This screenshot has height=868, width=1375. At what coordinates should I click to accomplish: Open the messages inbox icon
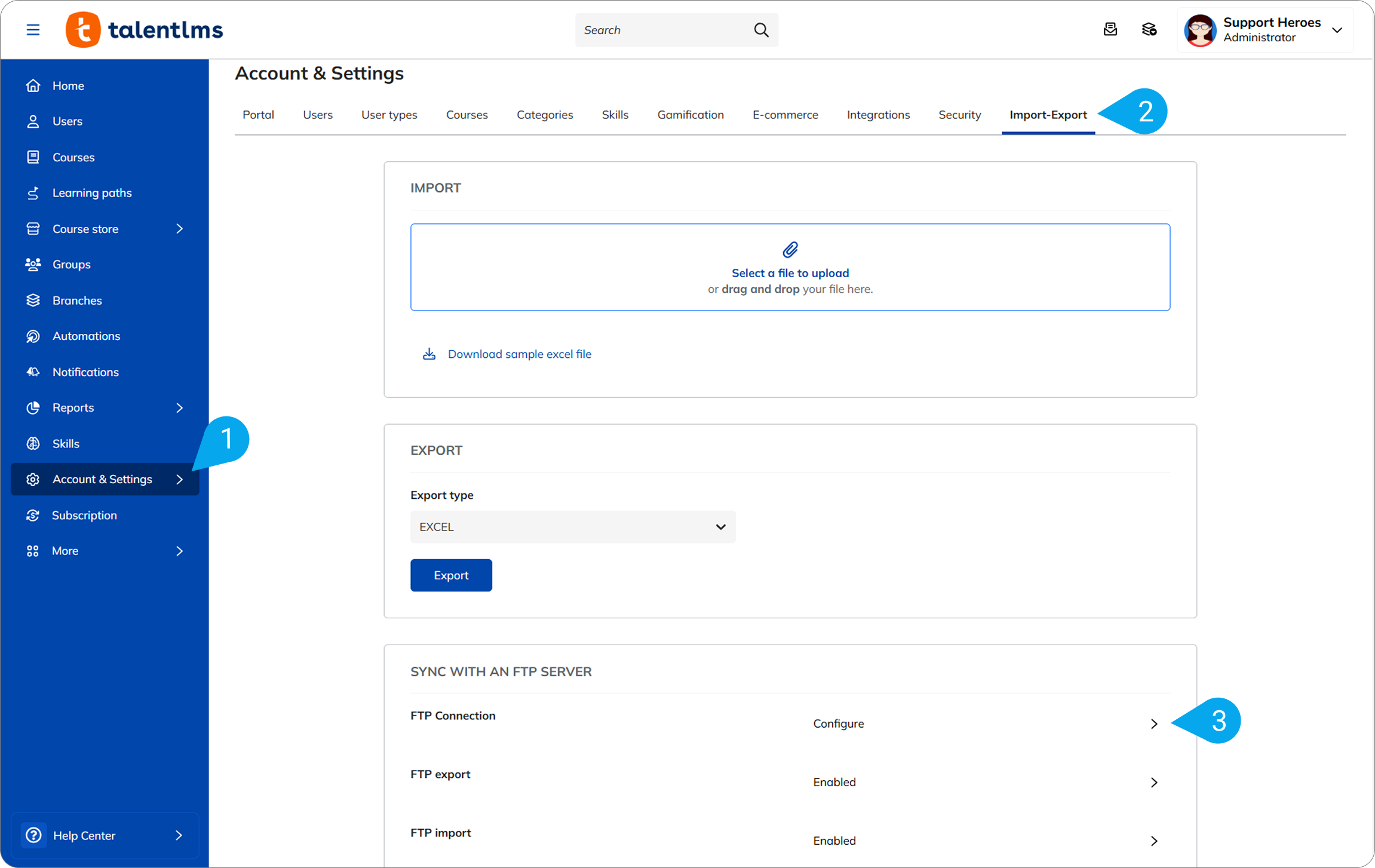point(1110,29)
